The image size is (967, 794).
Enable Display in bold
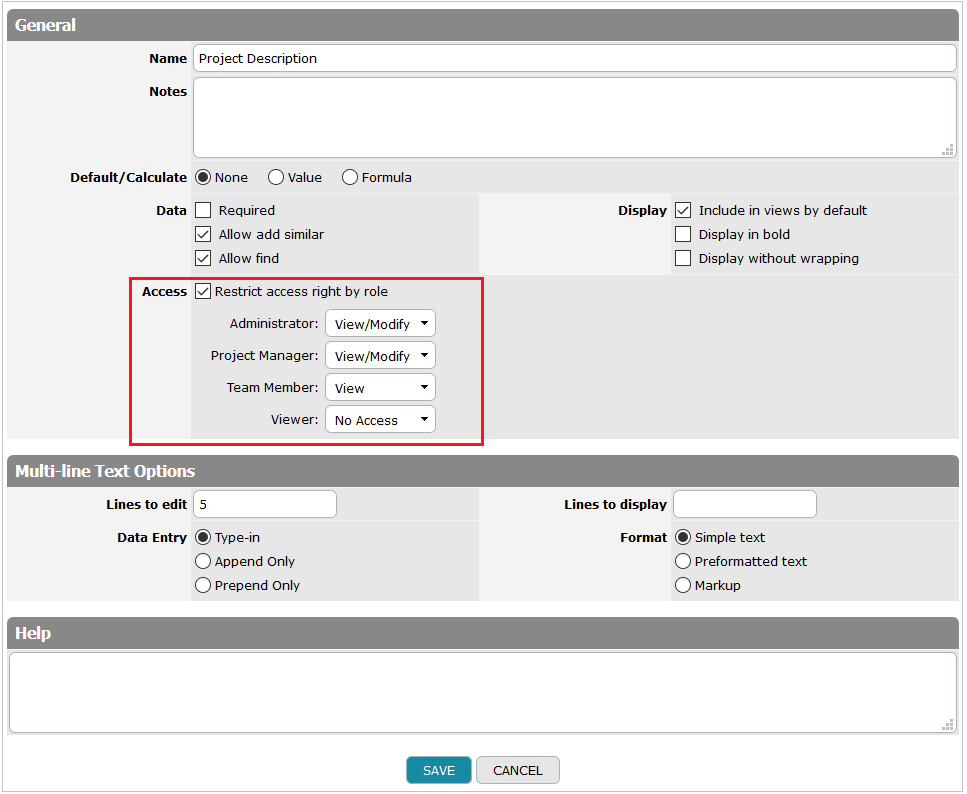[x=683, y=234]
